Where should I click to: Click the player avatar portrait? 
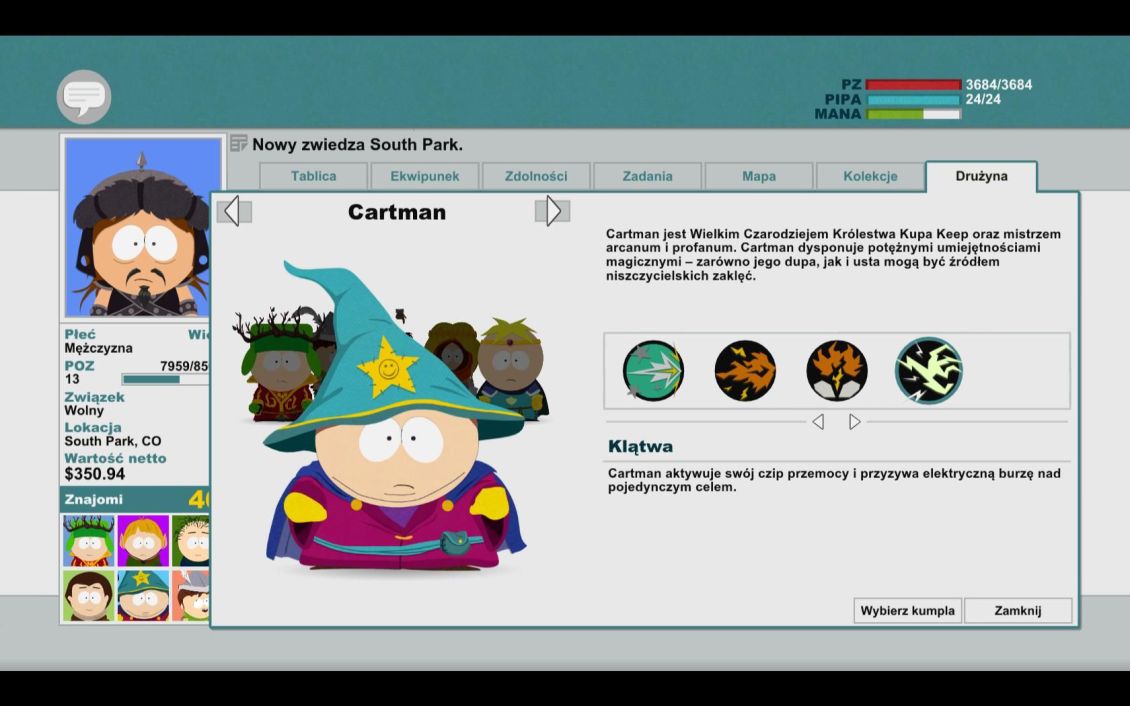(x=143, y=228)
